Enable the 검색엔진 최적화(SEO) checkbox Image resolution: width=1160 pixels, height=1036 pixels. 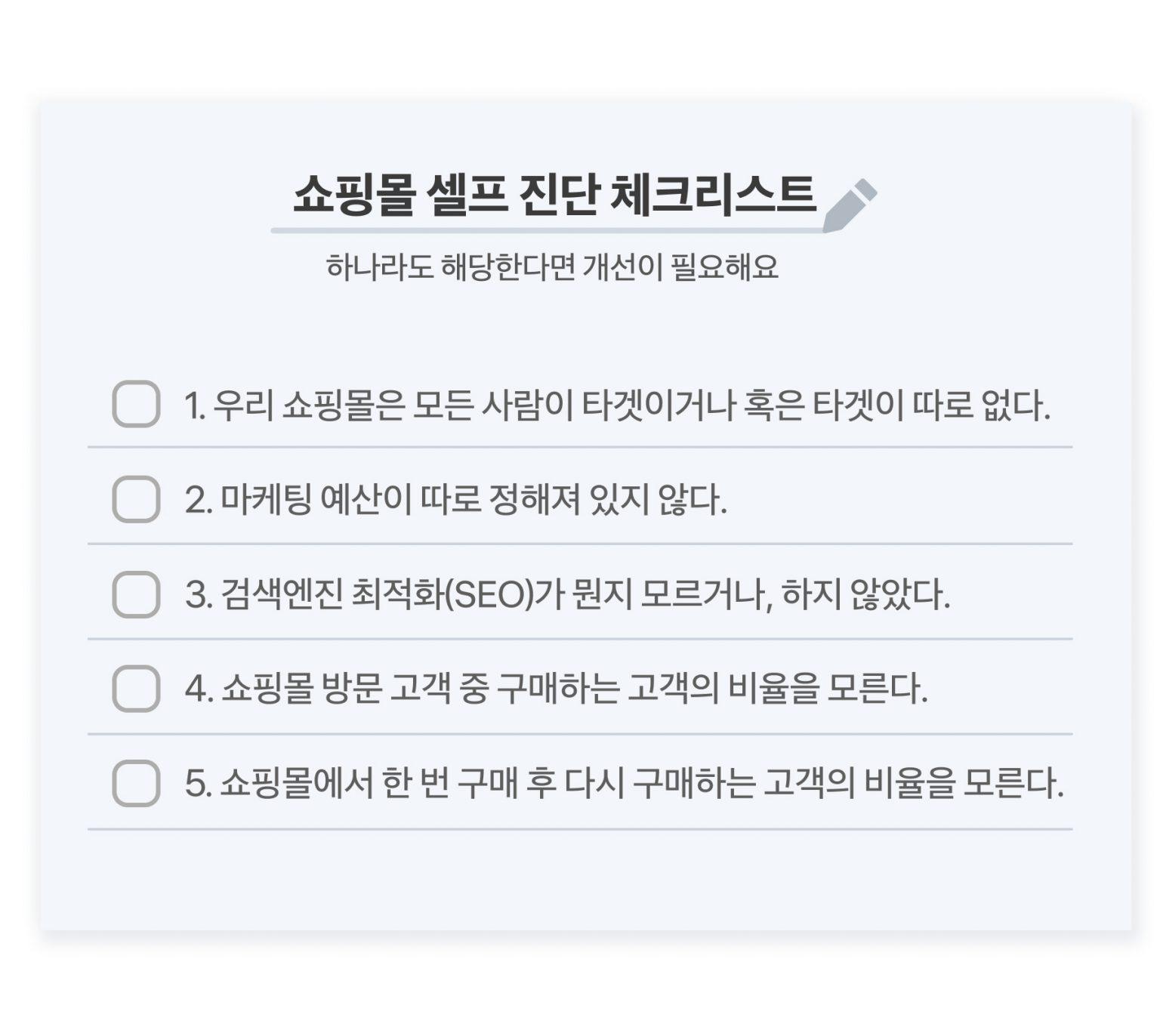(136, 594)
